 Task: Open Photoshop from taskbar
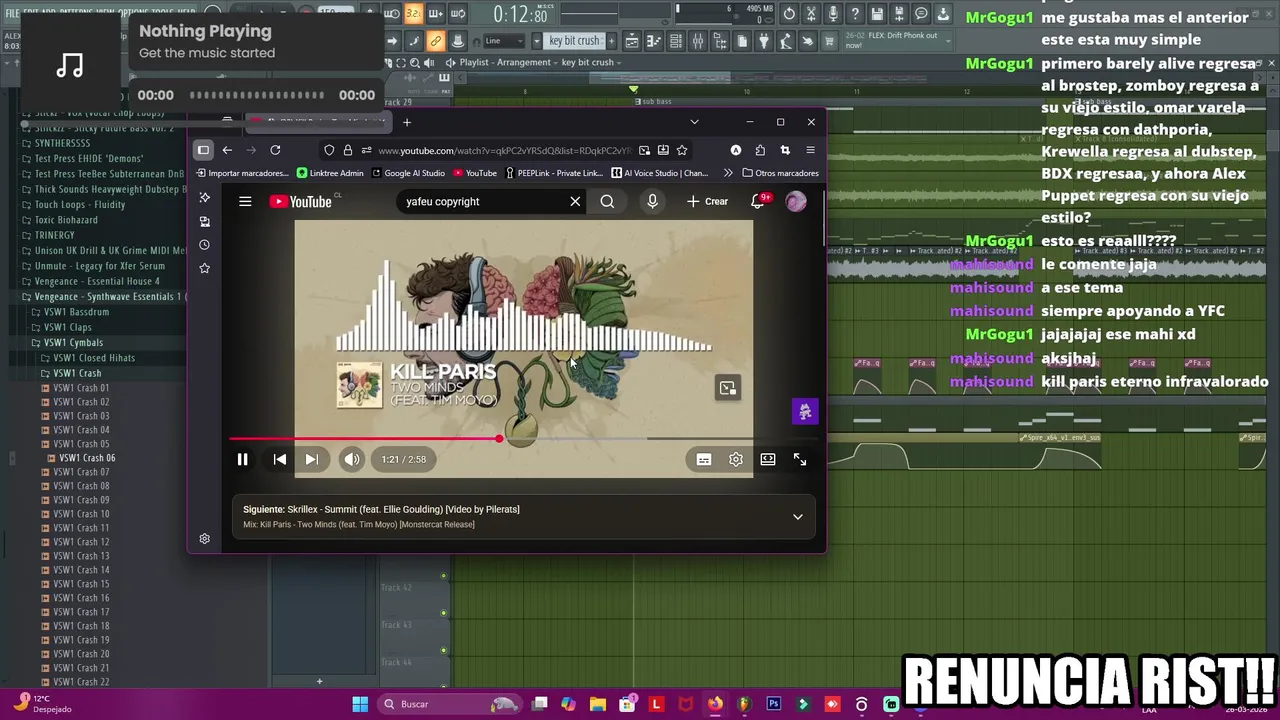point(773,704)
